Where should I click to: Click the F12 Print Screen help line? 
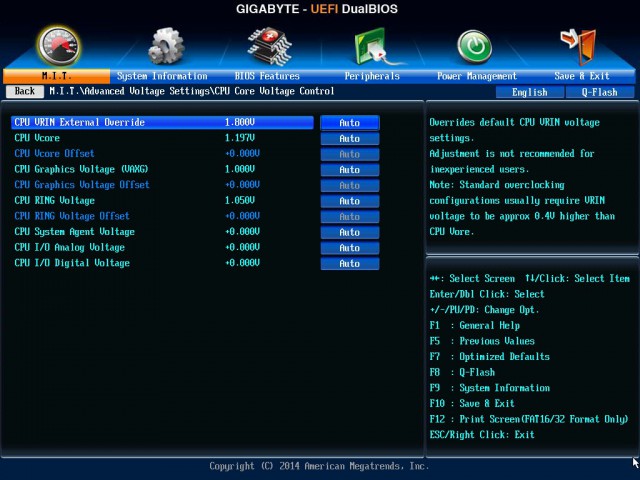[529, 419]
